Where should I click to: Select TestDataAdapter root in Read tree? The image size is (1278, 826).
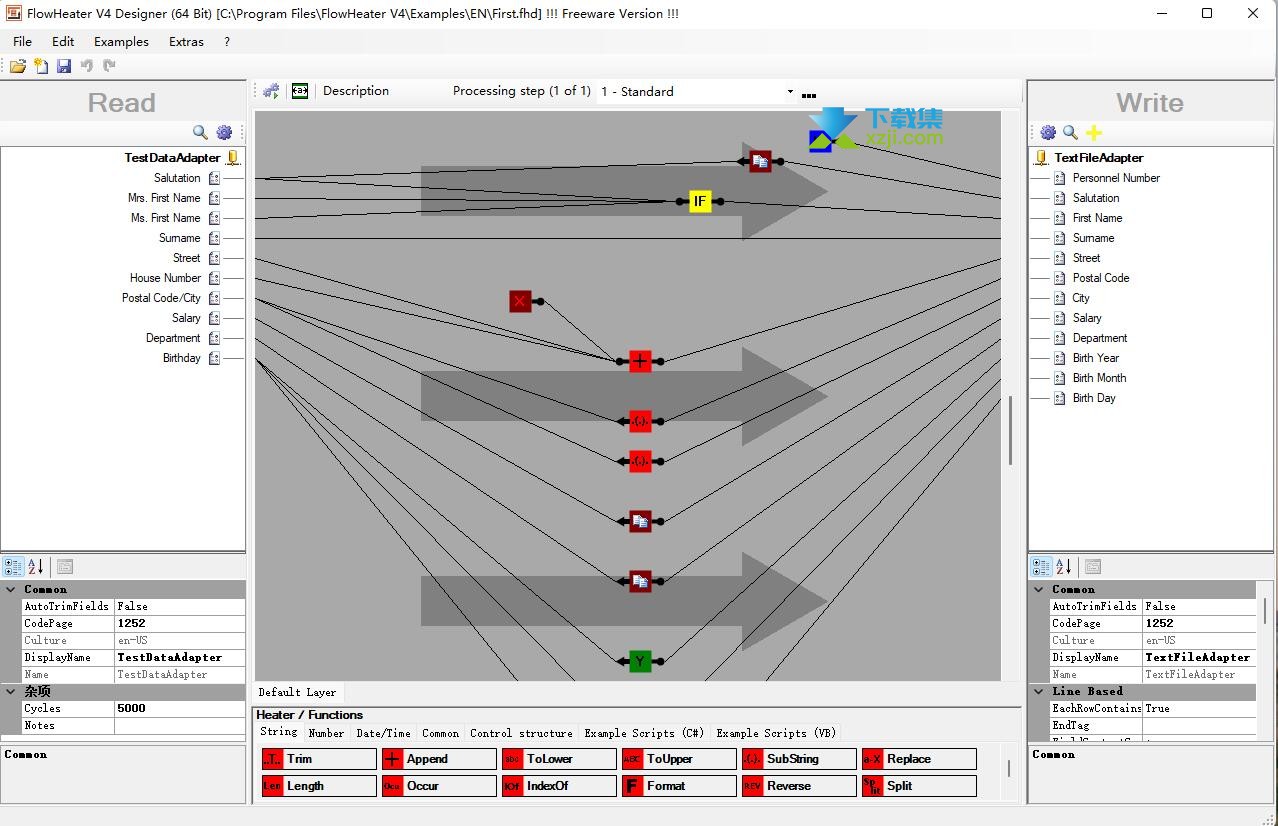(172, 158)
